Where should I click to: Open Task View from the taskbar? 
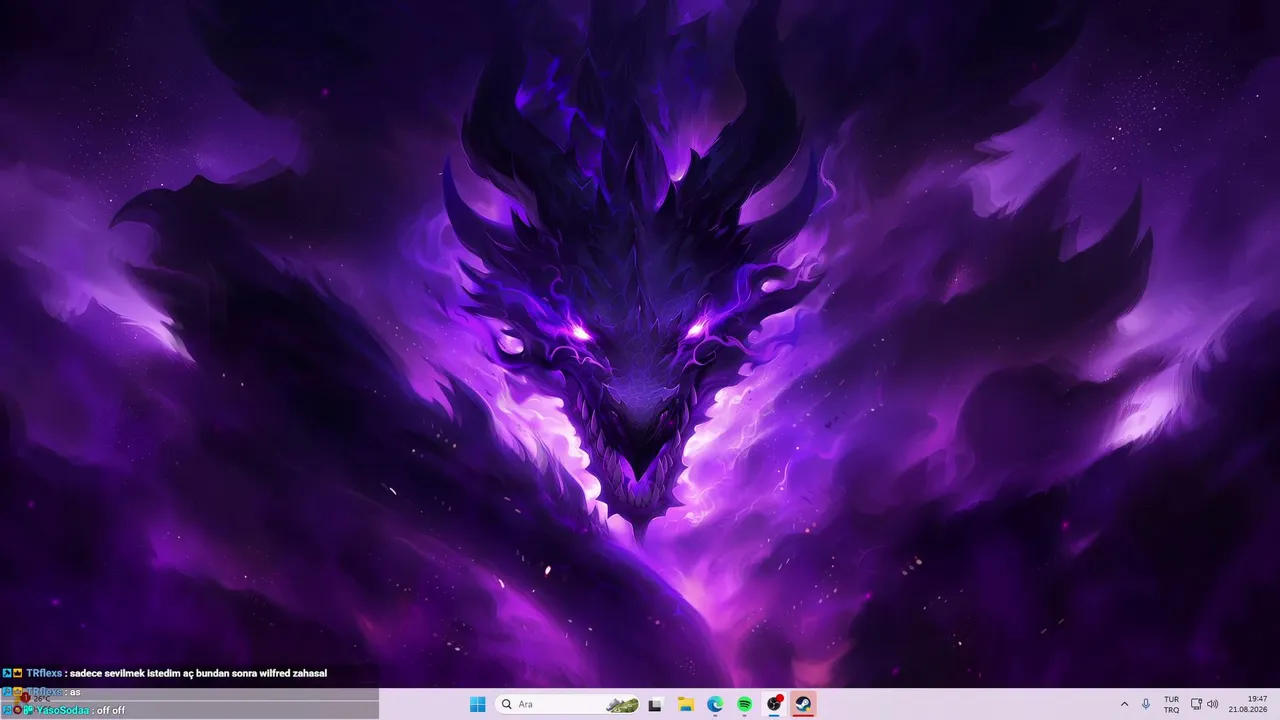pyautogui.click(x=655, y=704)
